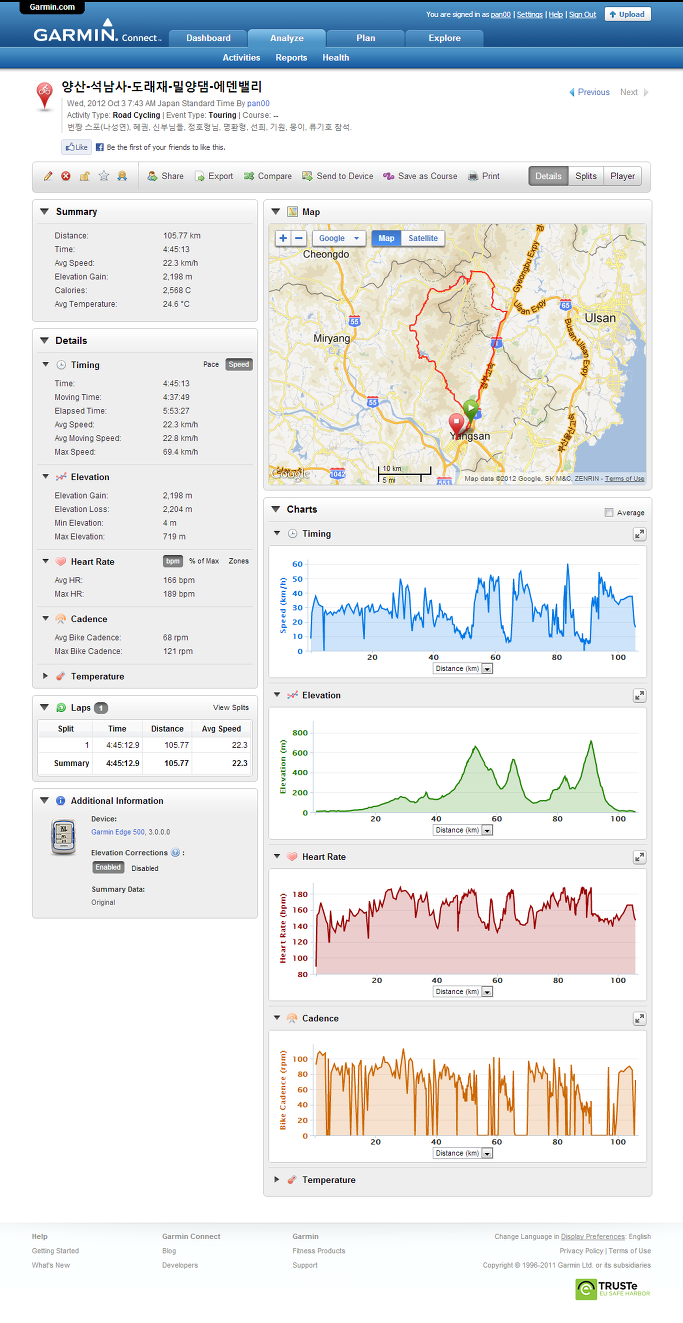683x1323 pixels.
Task: Set Heart Rate display to % of Max
Action: coord(204,561)
